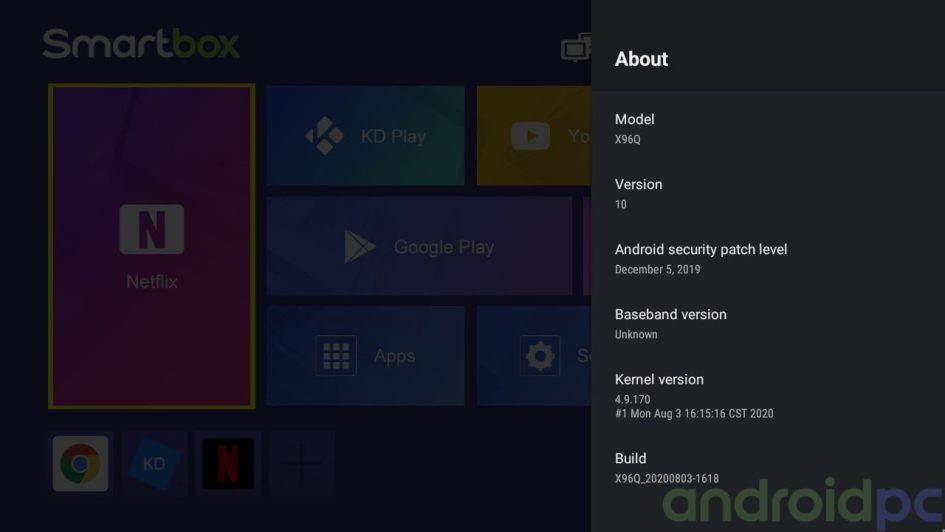Click the androidpc watermark
945x532 pixels.
point(803,501)
